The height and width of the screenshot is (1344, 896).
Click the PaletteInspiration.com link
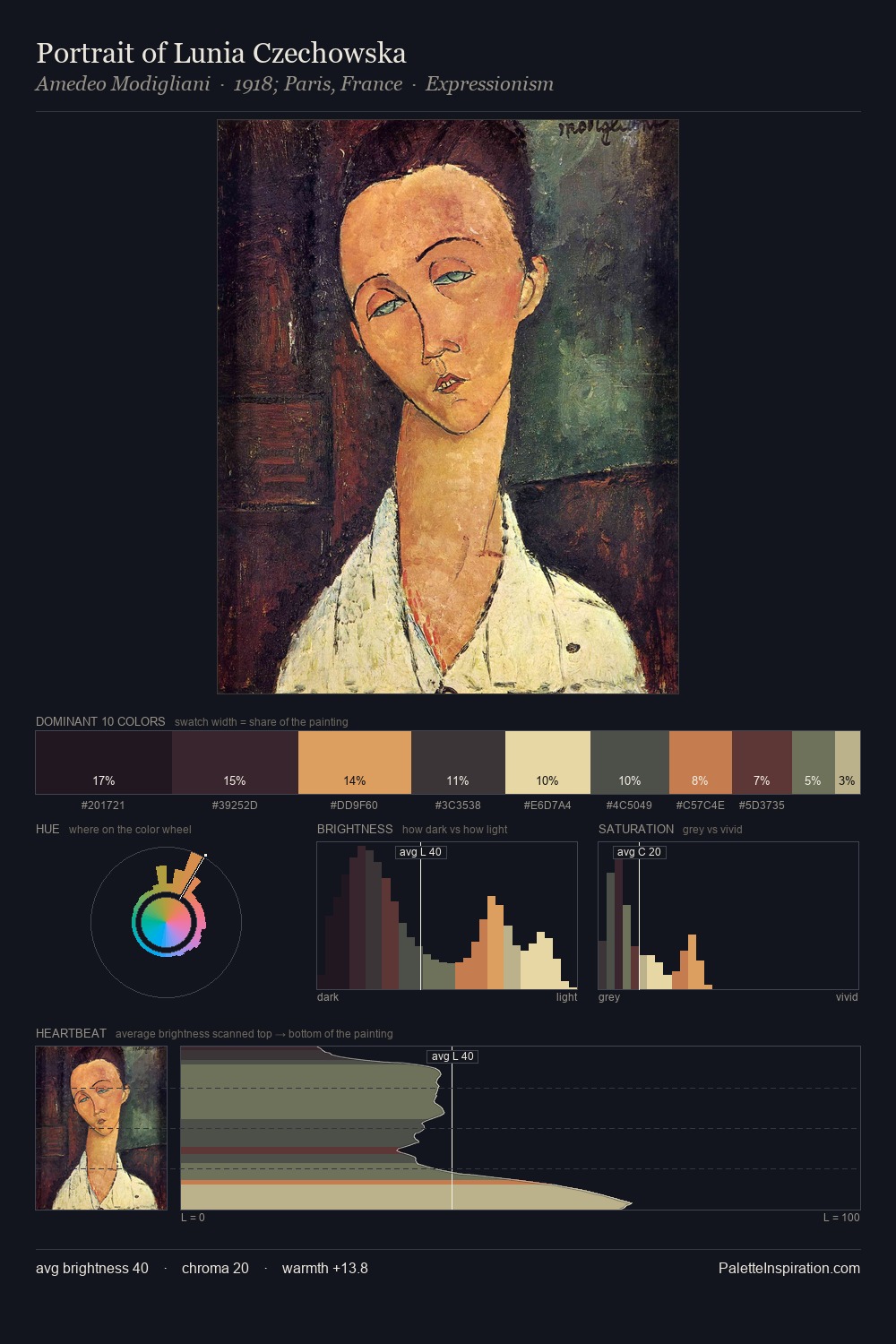789,1268
